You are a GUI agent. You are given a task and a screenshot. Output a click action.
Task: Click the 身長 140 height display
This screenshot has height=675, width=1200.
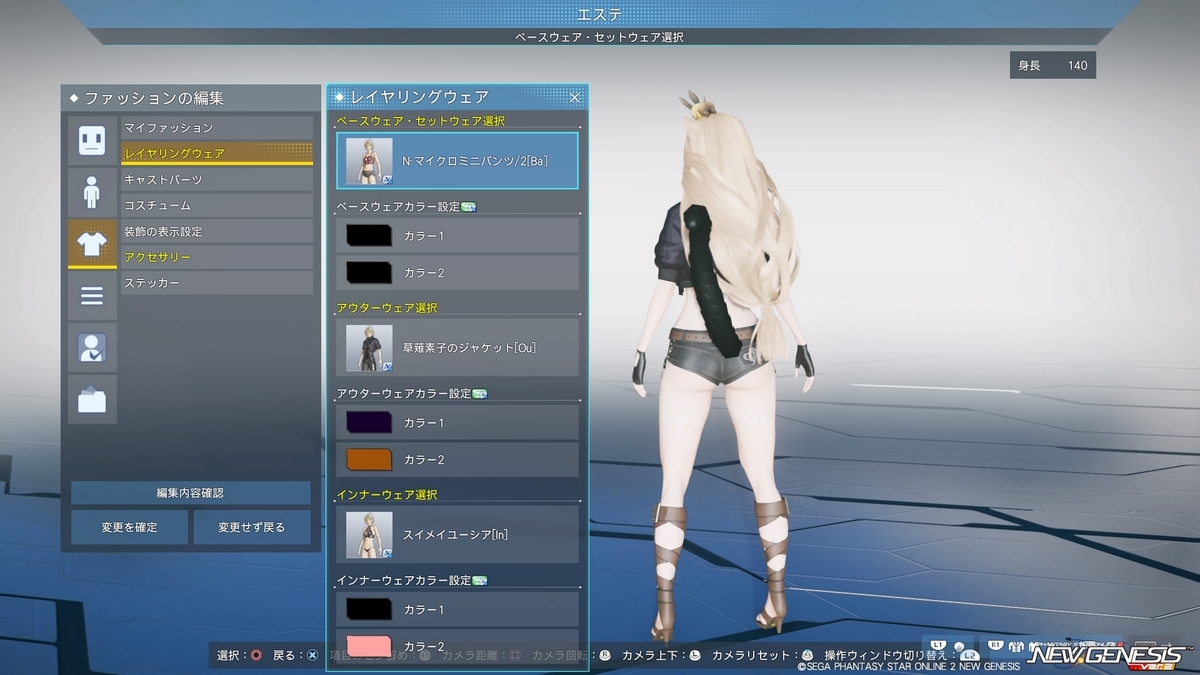pyautogui.click(x=1052, y=66)
